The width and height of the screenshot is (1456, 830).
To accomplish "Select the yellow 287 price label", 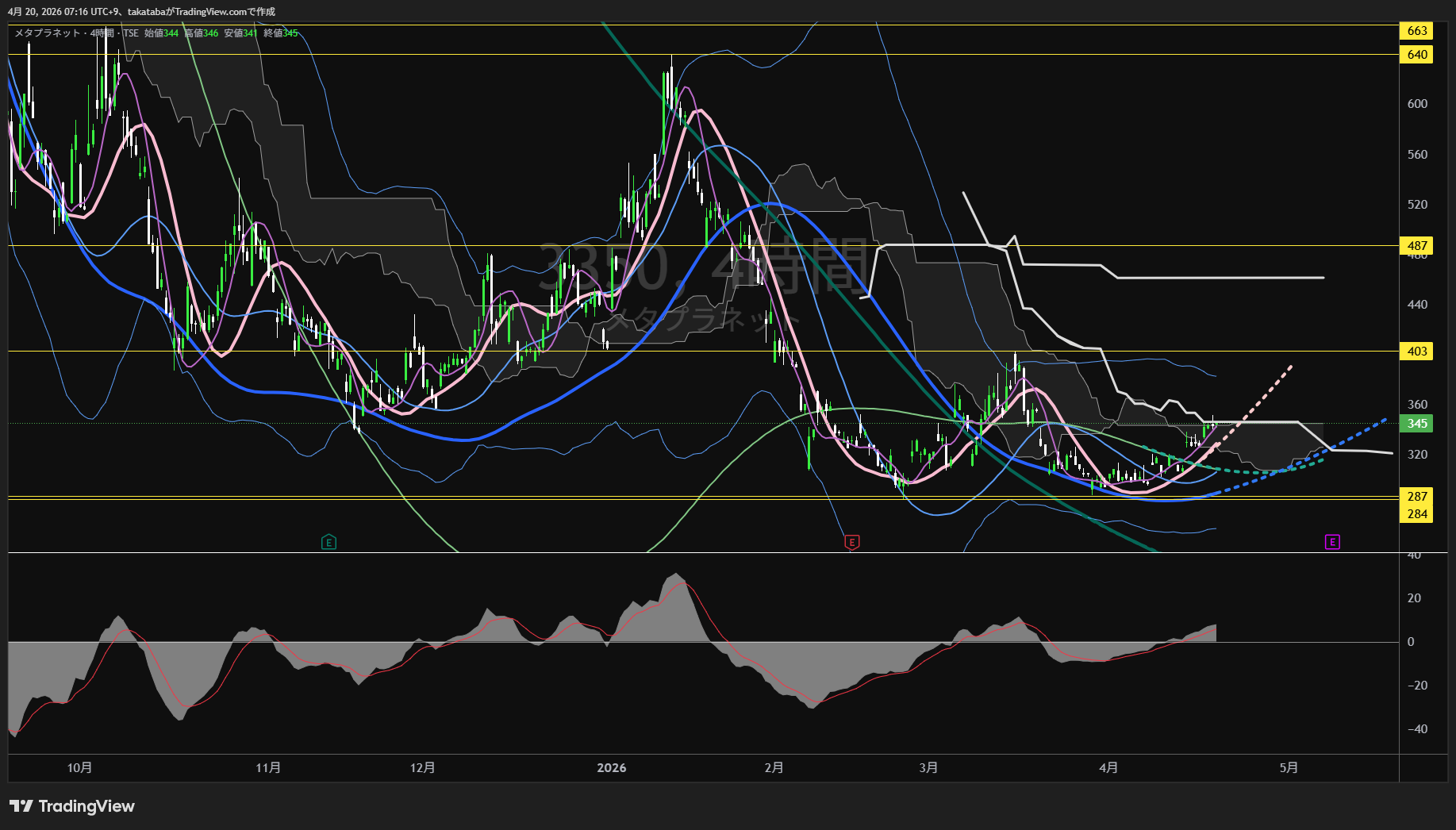I will [1416, 497].
